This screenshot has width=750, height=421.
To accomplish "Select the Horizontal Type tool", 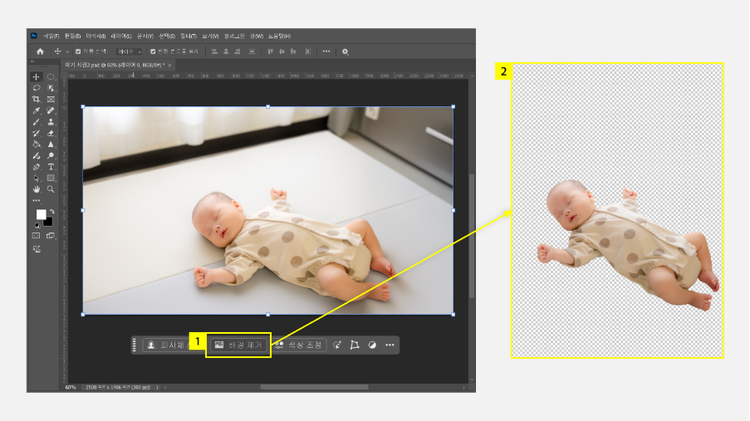I will 51,167.
